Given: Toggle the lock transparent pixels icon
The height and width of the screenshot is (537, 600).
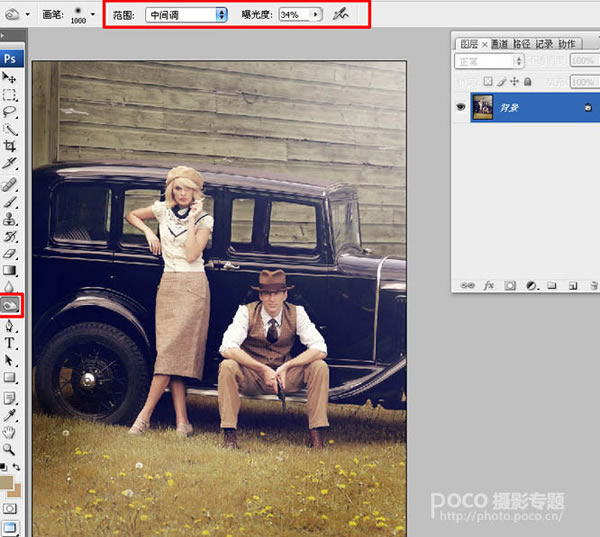Looking at the screenshot, I should [487, 81].
